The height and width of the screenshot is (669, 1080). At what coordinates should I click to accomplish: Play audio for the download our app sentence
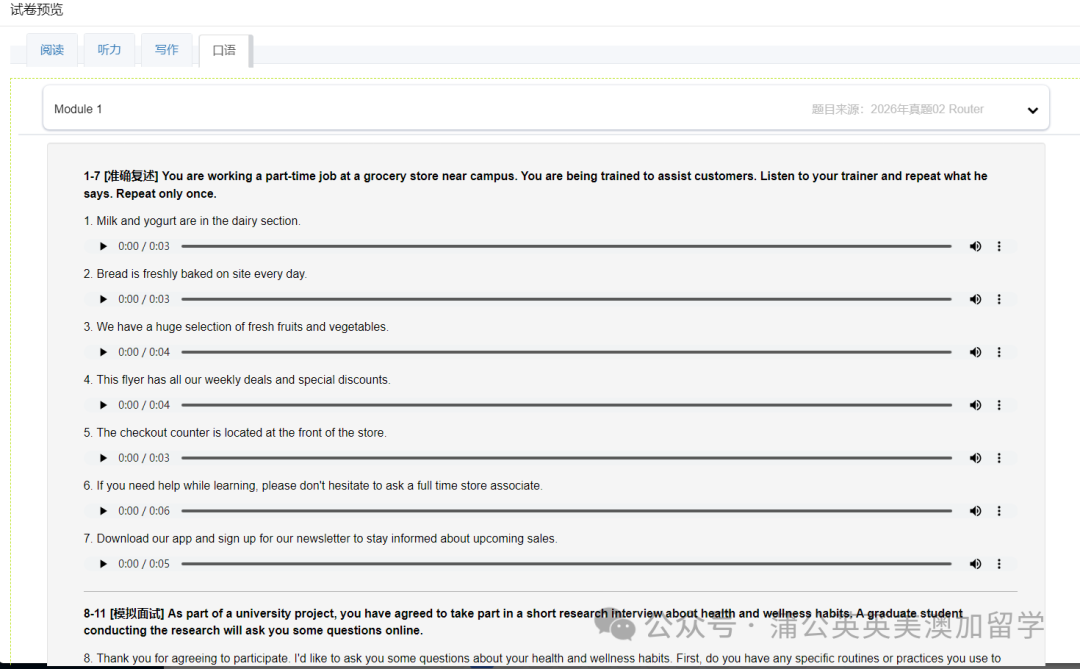(x=102, y=564)
